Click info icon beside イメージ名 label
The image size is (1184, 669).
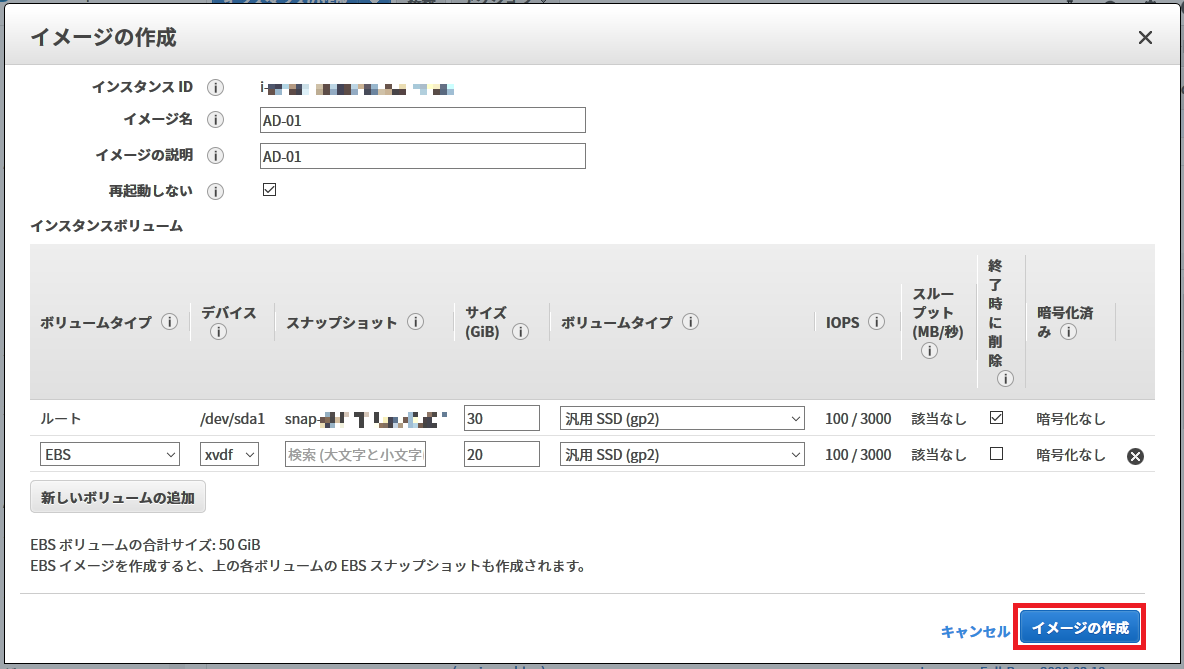tap(215, 120)
